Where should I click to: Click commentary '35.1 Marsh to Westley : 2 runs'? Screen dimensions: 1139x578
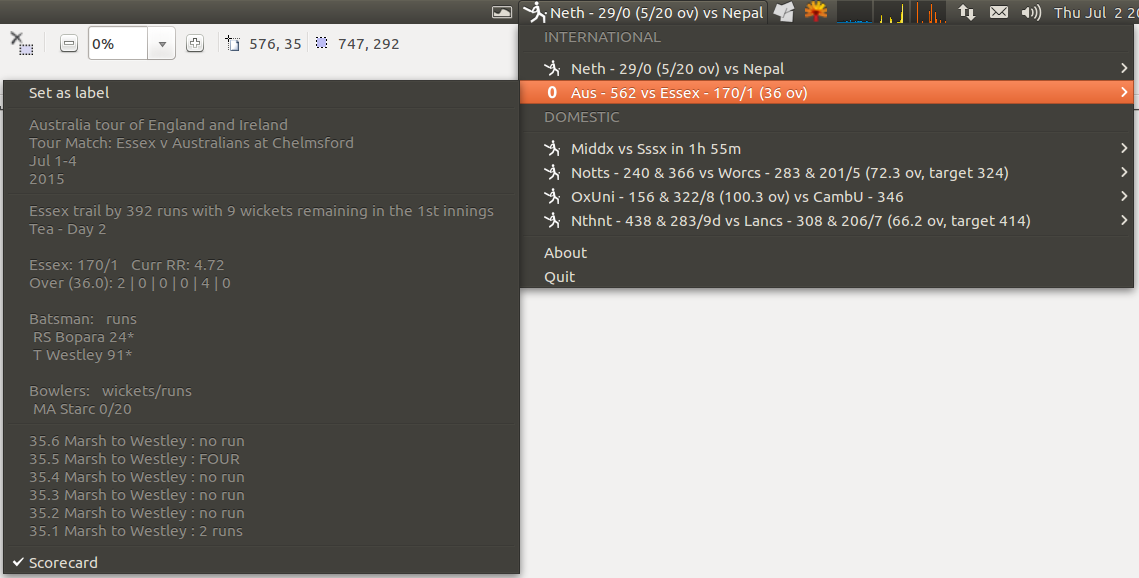(136, 531)
